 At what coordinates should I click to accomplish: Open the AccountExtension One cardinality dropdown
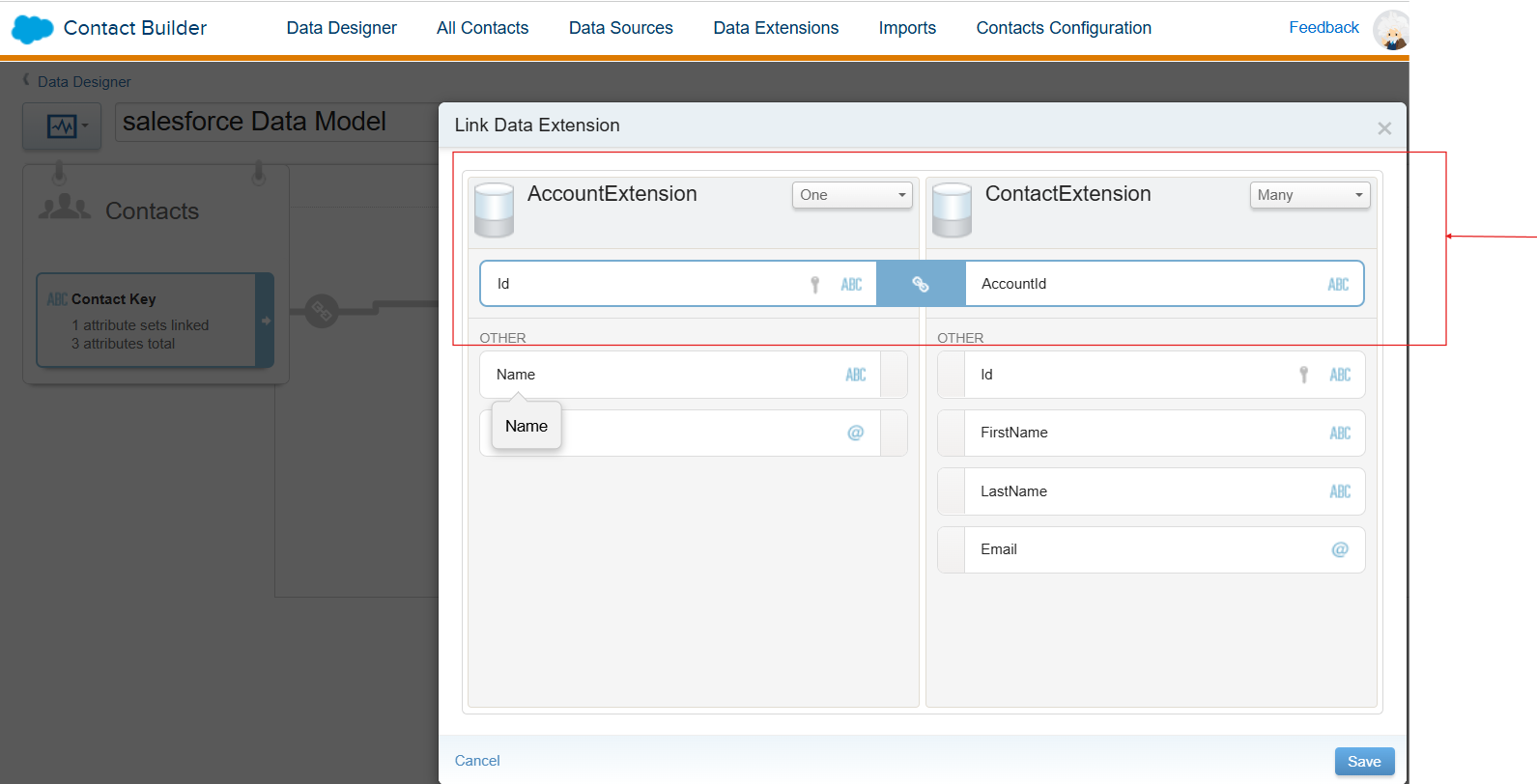tap(851, 195)
